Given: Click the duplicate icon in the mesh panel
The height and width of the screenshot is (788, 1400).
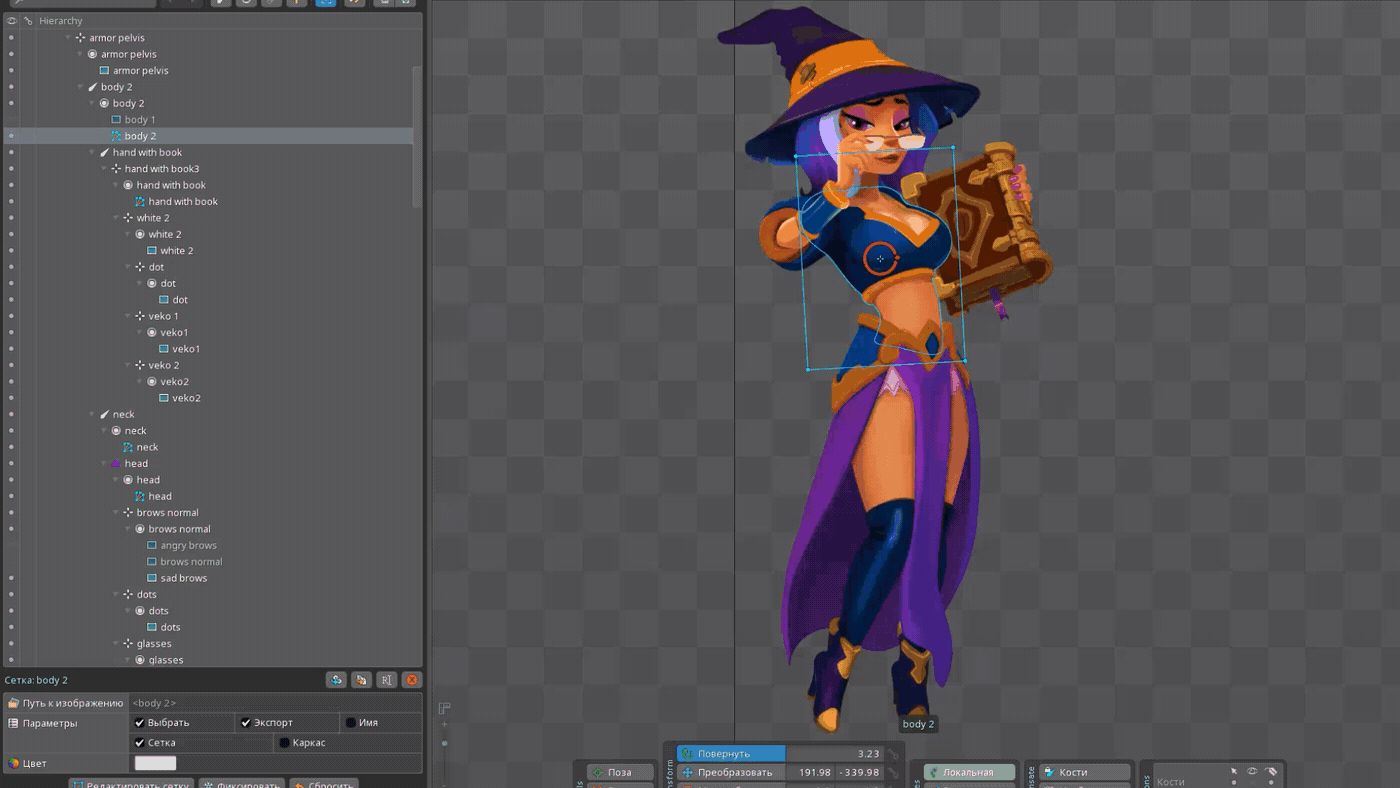Looking at the screenshot, I should coord(361,680).
